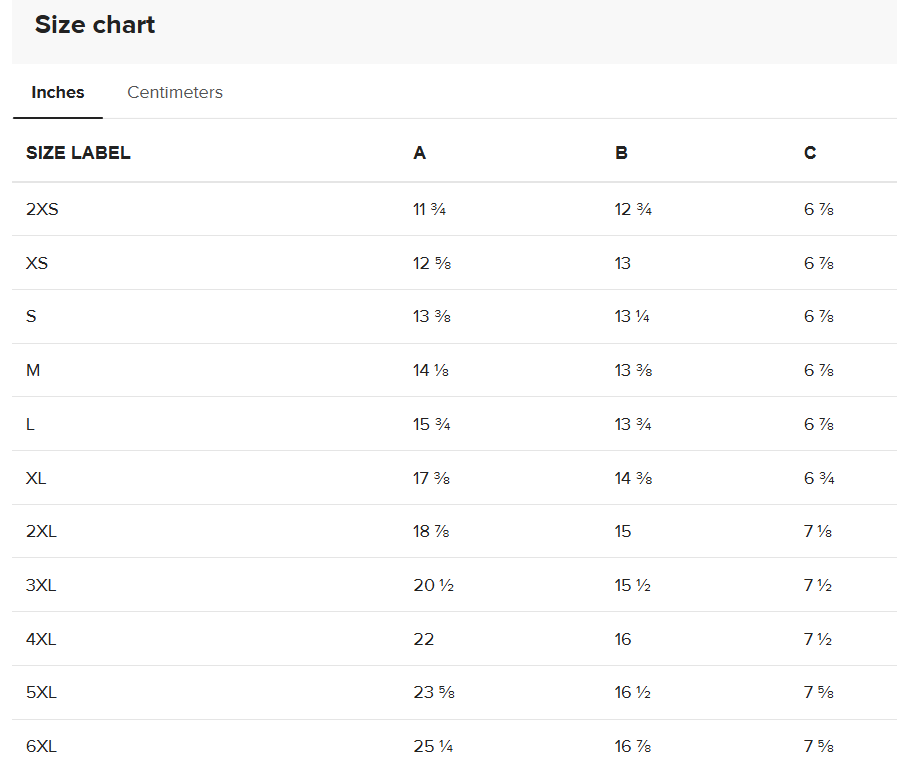Image resolution: width=897 pixels, height=762 pixels.
Task: Click the Size chart heading
Action: pos(95,25)
